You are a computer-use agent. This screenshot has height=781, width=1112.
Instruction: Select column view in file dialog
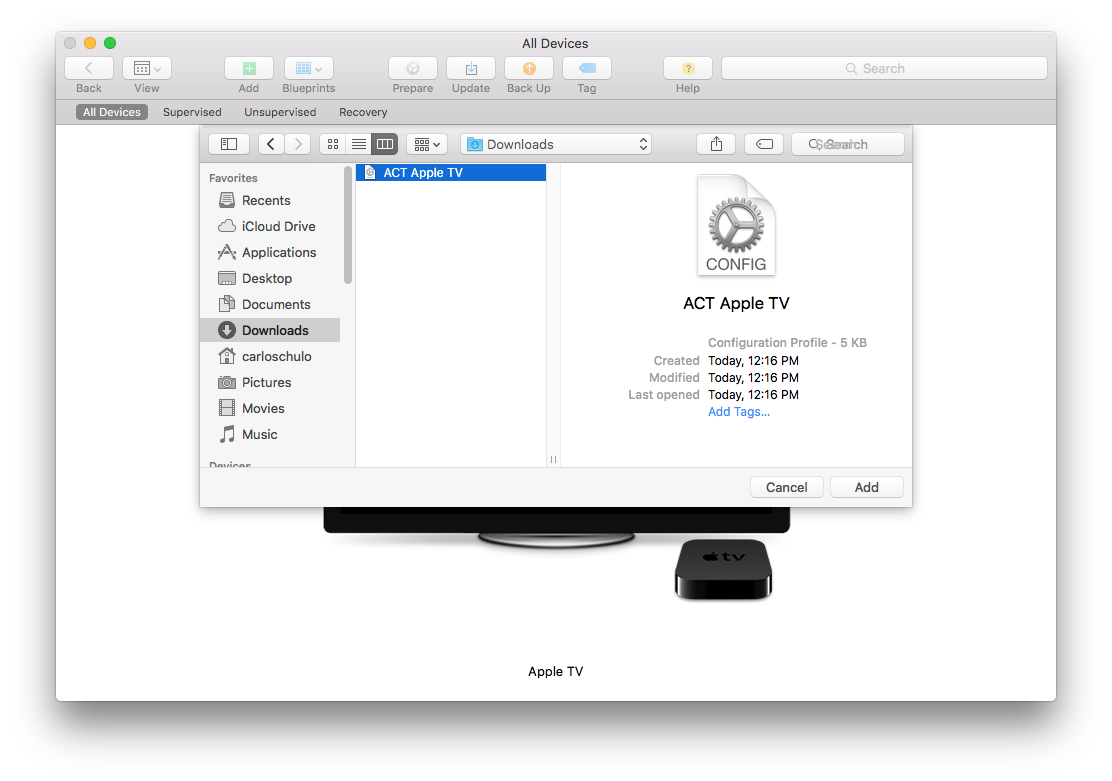pos(385,144)
